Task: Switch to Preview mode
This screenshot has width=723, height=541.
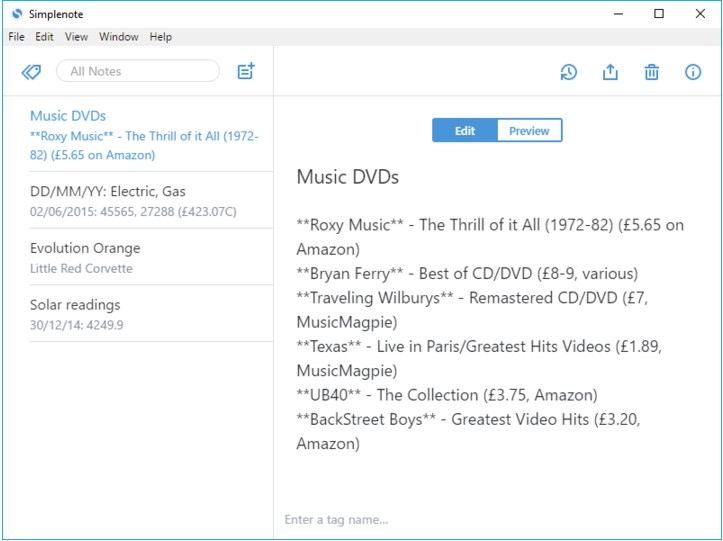Action: [529, 131]
